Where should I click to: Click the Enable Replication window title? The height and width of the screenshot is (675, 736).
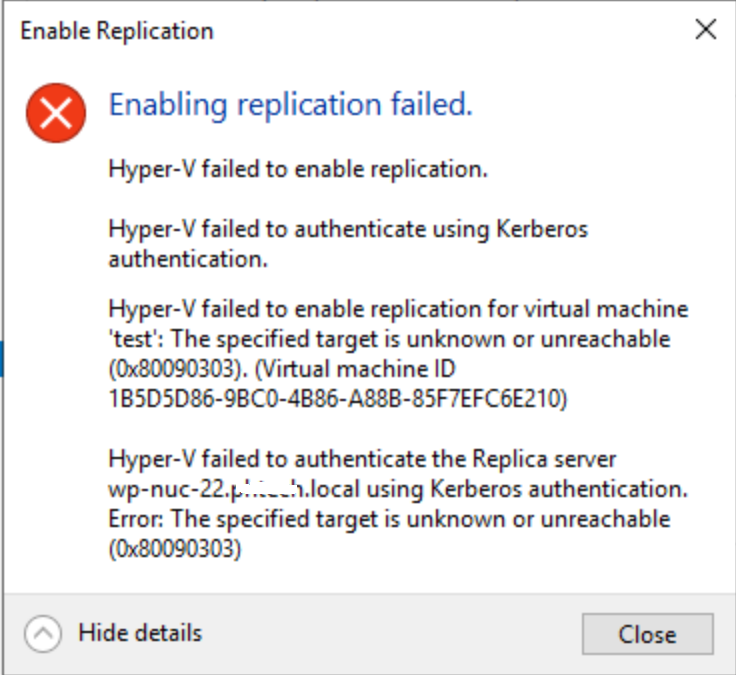tap(116, 31)
